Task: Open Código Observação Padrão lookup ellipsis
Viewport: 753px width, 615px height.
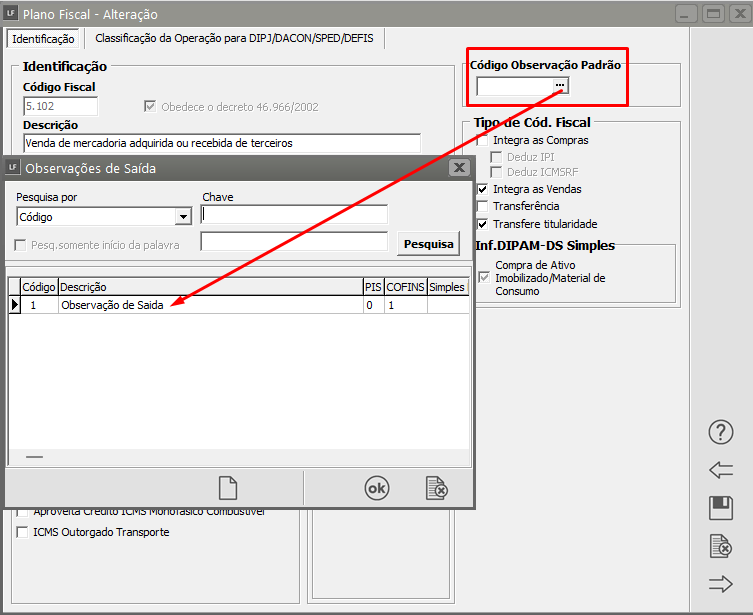Action: [560, 87]
